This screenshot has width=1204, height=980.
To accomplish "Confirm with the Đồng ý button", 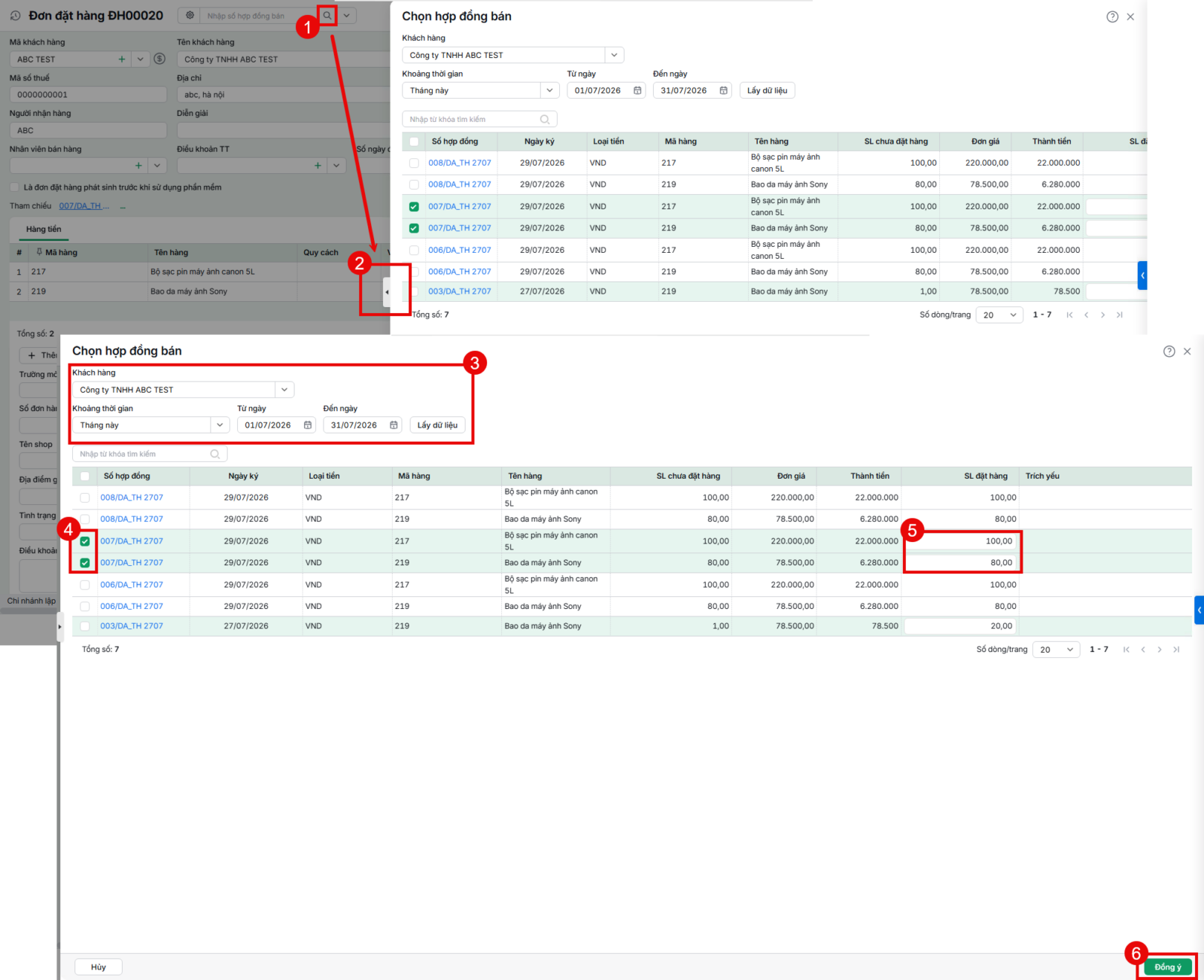I will [1168, 967].
